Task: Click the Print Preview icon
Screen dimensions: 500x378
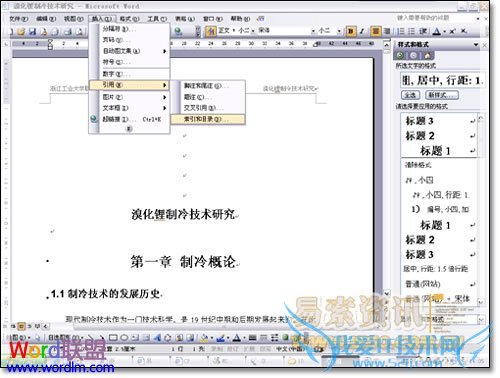Action: [x=79, y=32]
